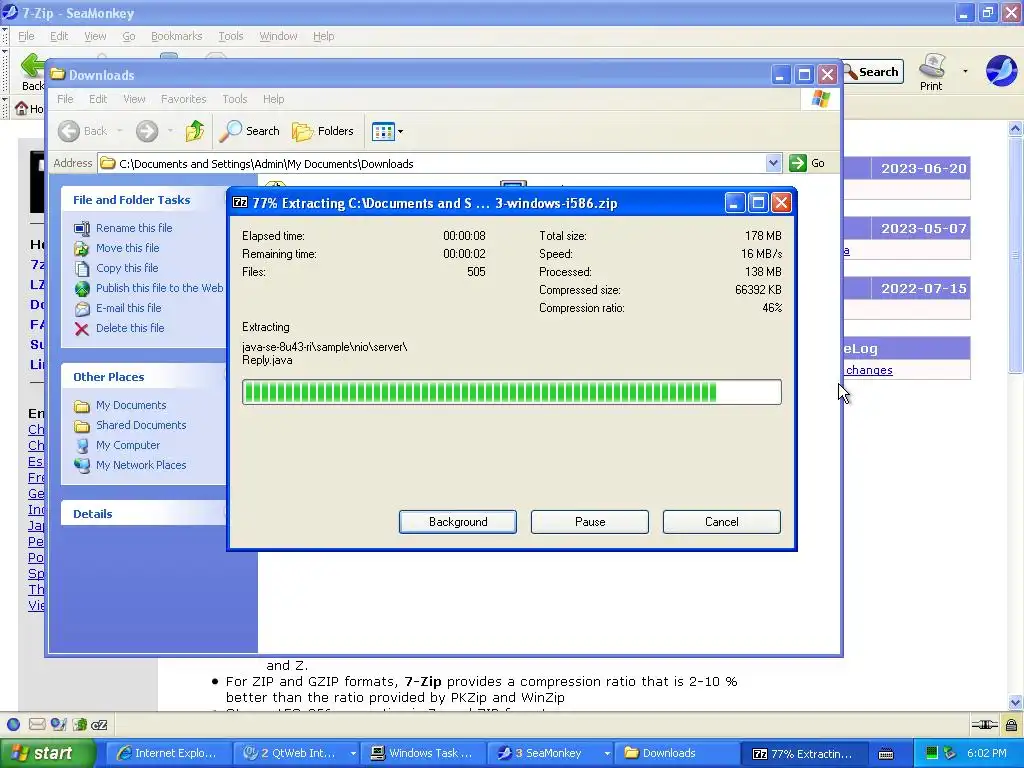The height and width of the screenshot is (768, 1024).
Task: Click the Home icon in SeaMonkey bookmarks bar
Action: (22, 108)
